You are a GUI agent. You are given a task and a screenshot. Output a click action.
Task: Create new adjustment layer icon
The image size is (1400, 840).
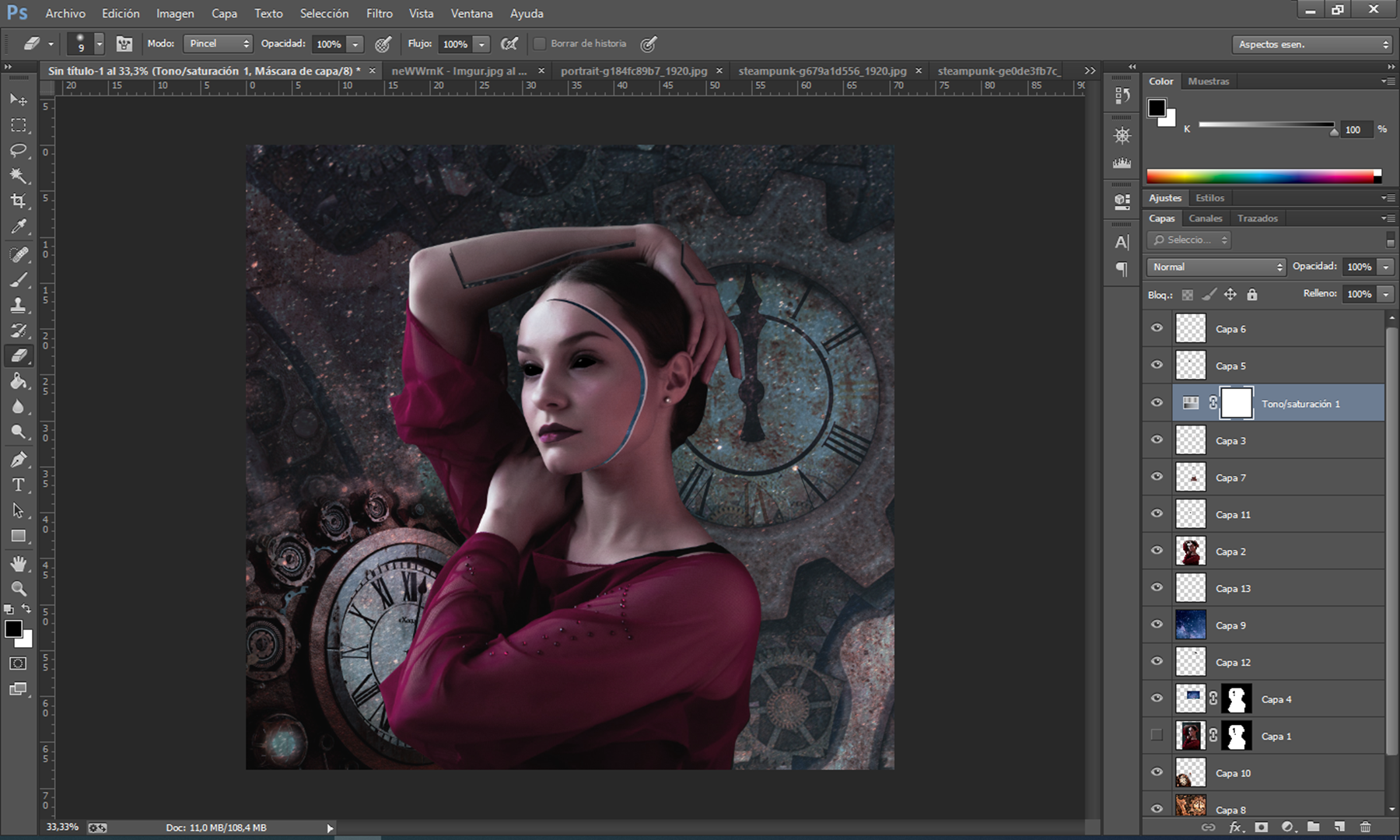(1287, 827)
